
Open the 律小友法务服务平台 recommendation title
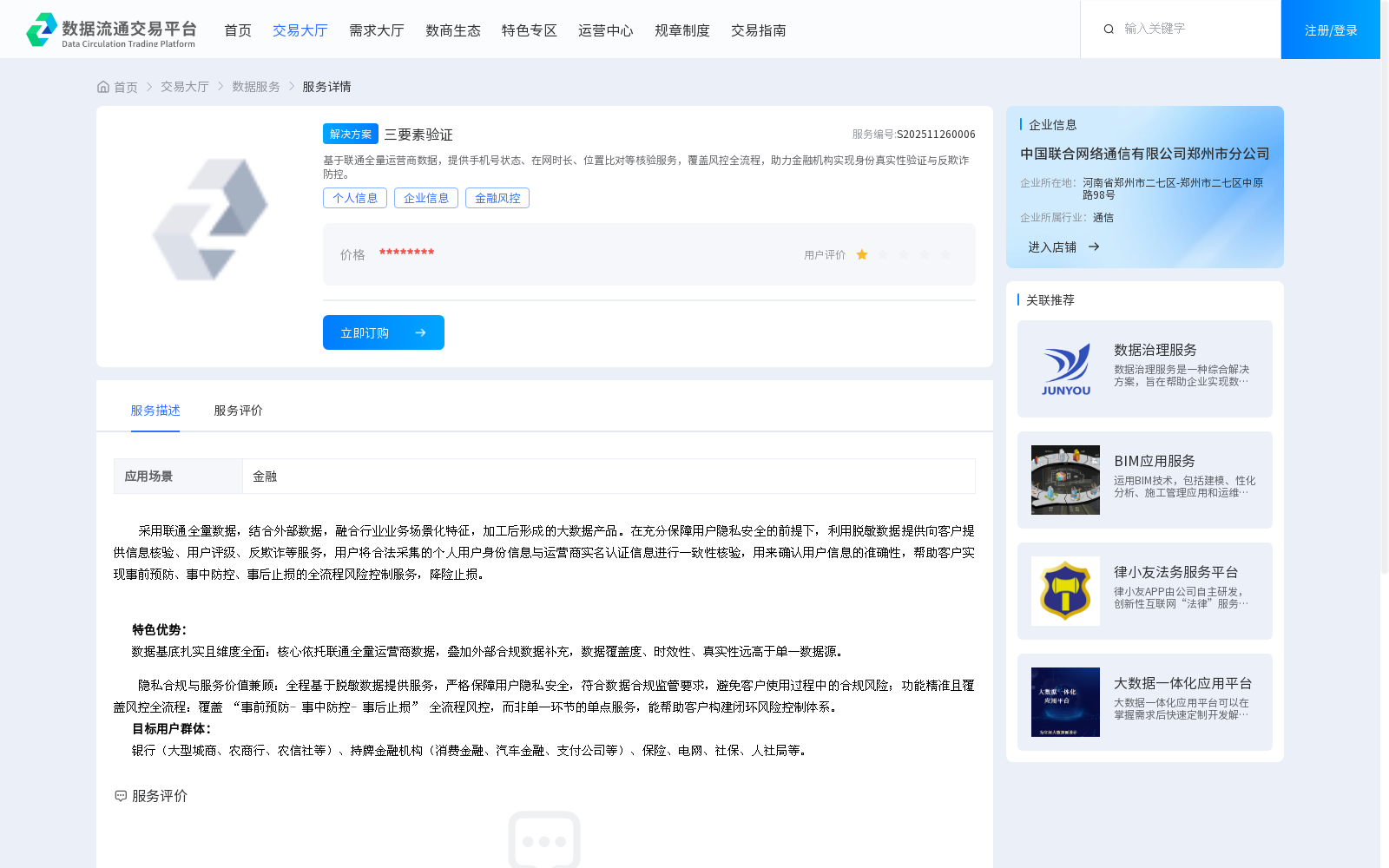pyautogui.click(x=1176, y=572)
